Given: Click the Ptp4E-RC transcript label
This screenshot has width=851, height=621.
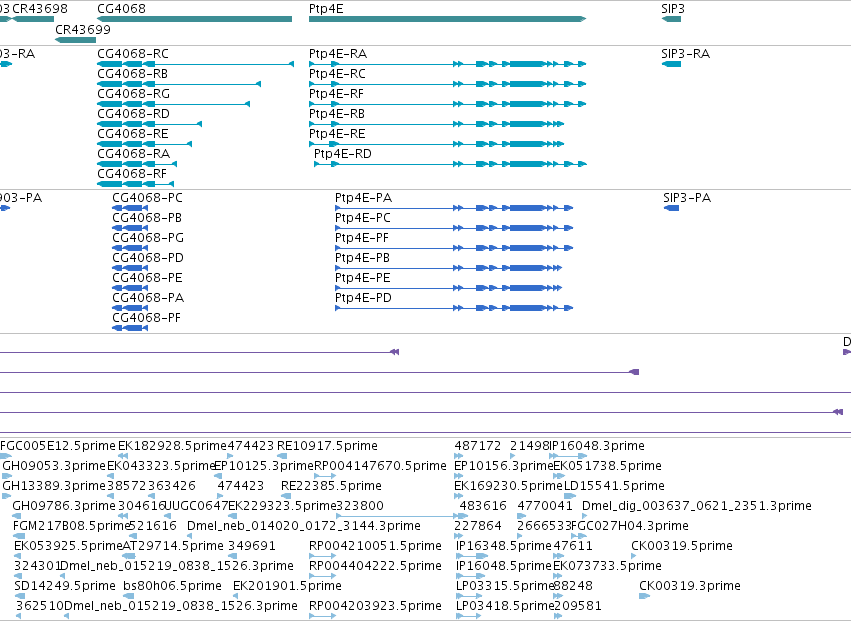Looking at the screenshot, I should [337, 74].
